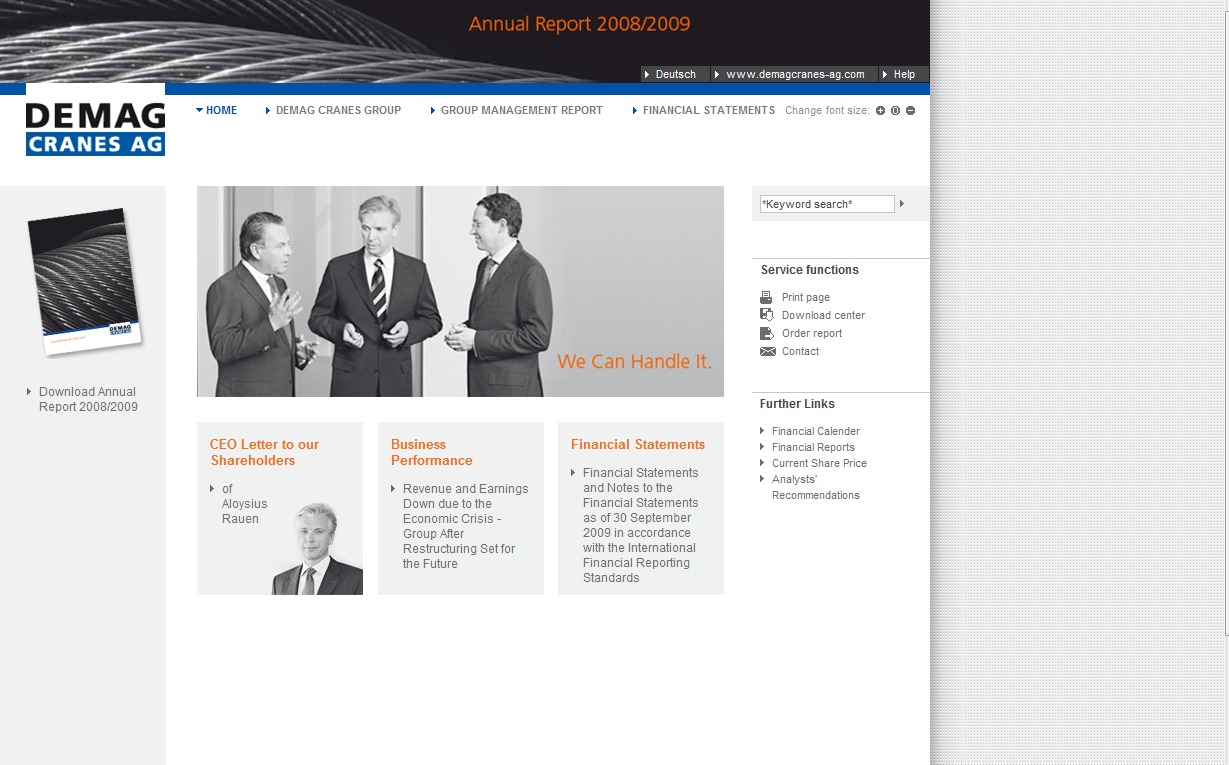Open the Demag Cranes Group menu
The height and width of the screenshot is (765, 1229).
[338, 111]
